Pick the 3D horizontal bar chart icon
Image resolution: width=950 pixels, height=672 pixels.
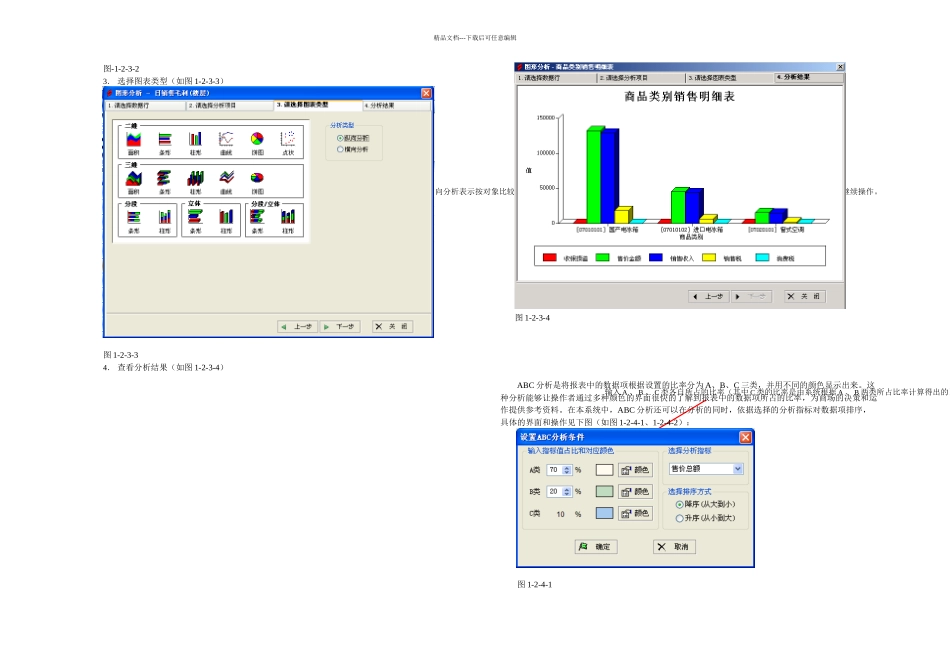164,178
